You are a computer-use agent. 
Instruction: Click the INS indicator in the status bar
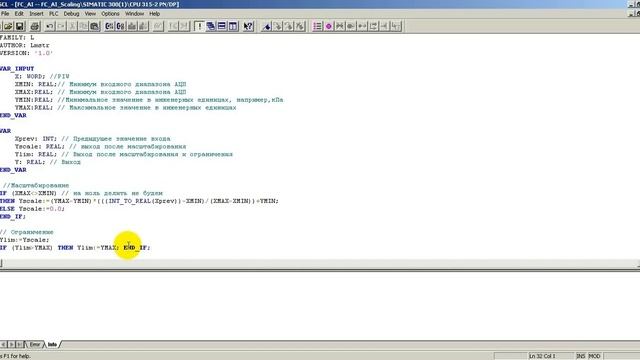pyautogui.click(x=581, y=356)
